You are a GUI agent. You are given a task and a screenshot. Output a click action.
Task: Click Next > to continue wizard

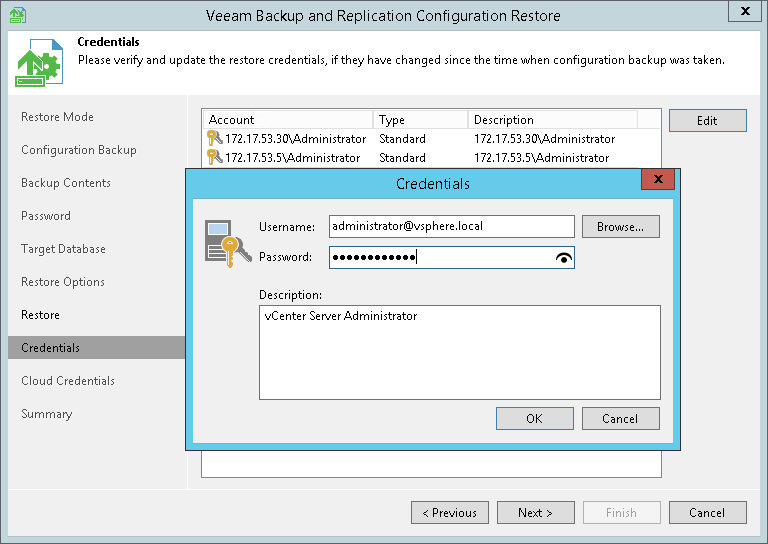[x=535, y=513]
